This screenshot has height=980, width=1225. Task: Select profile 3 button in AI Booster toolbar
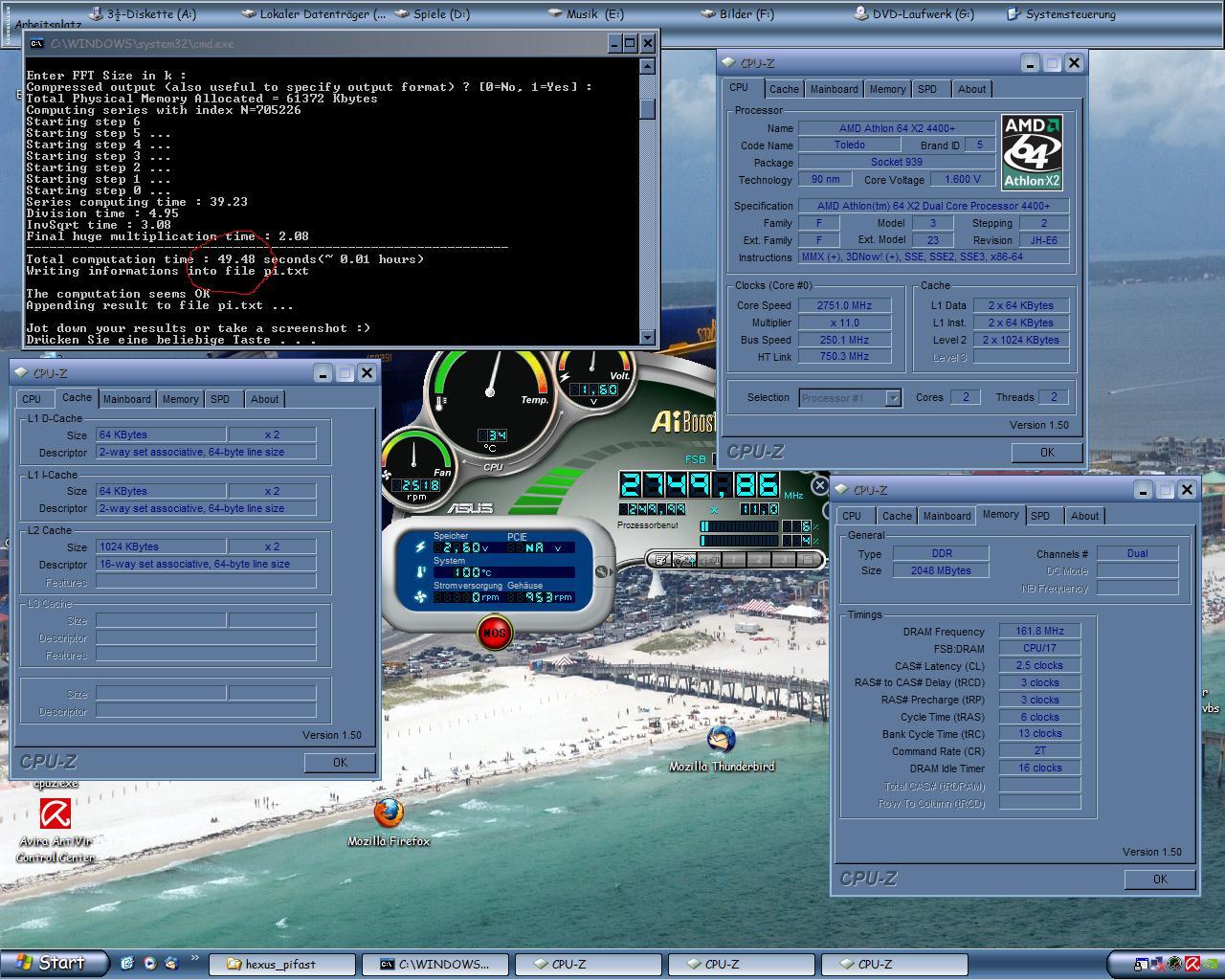[x=784, y=559]
